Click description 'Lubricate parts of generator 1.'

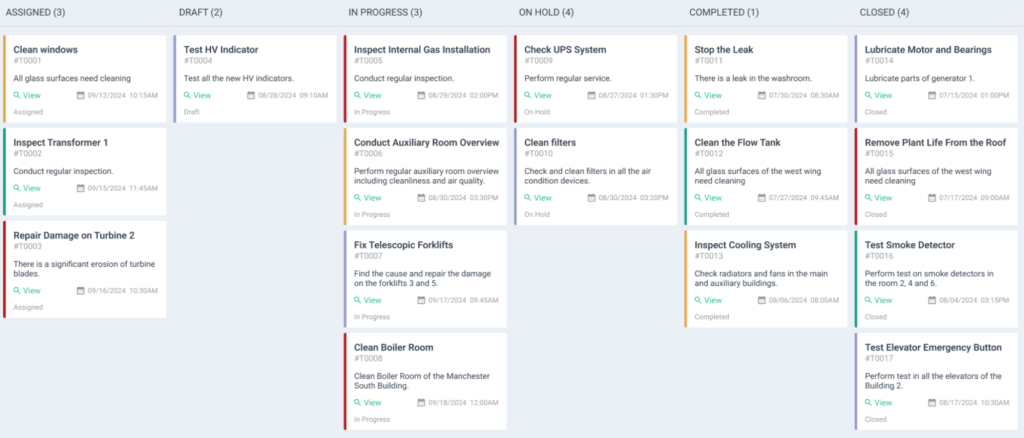920,78
